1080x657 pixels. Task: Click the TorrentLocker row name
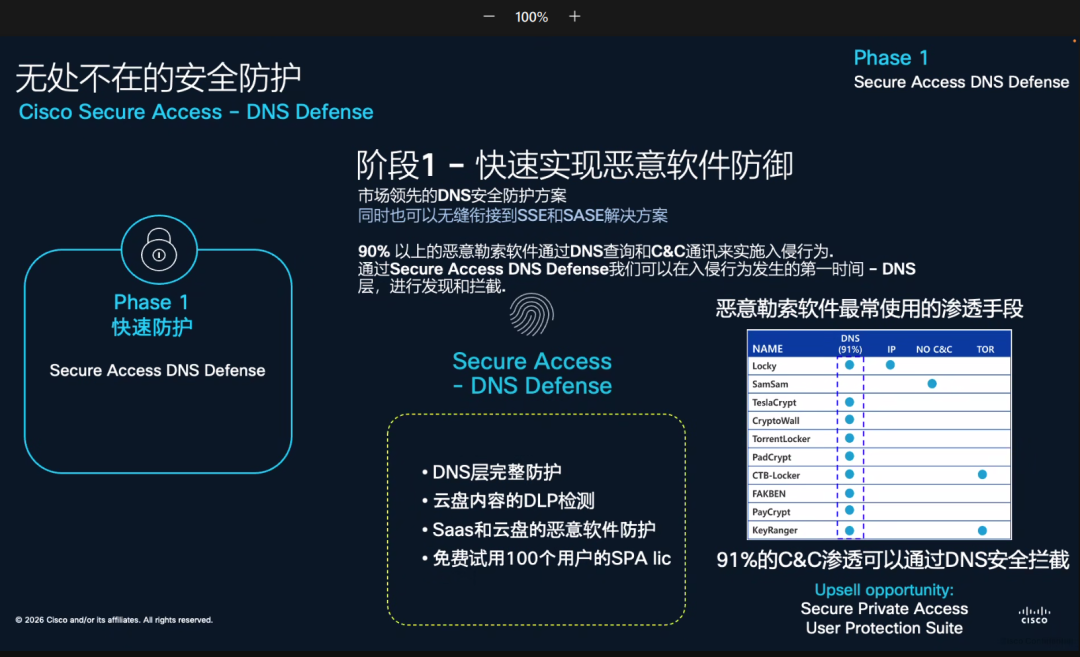point(781,439)
